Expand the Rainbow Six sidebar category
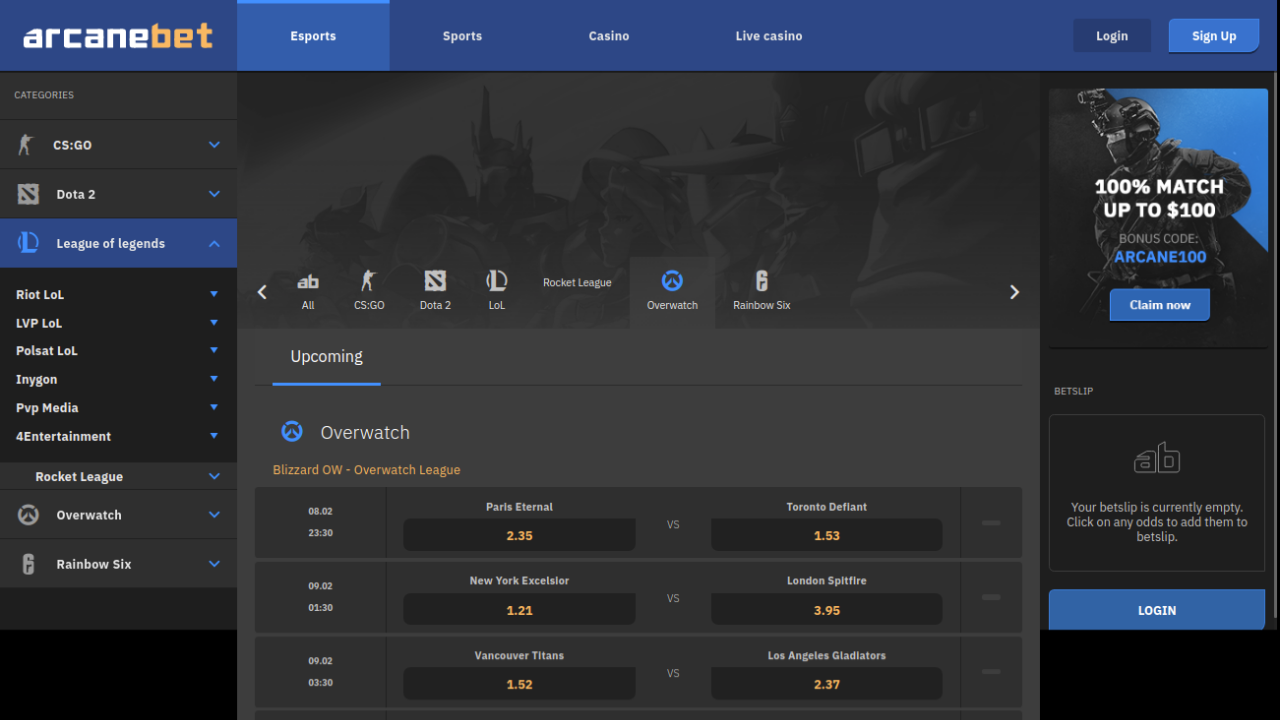The image size is (1280, 720). tap(214, 564)
